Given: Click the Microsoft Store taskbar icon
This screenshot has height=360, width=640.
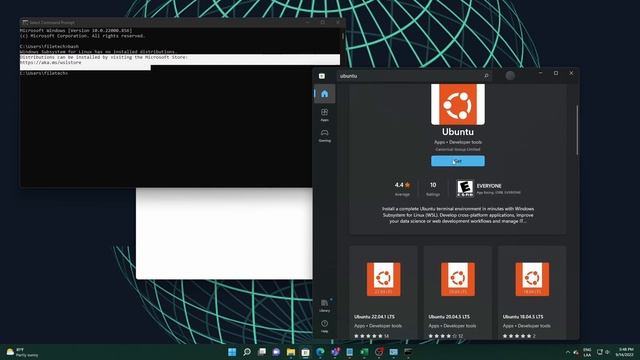Looking at the screenshot, I should pyautogui.click(x=305, y=352).
